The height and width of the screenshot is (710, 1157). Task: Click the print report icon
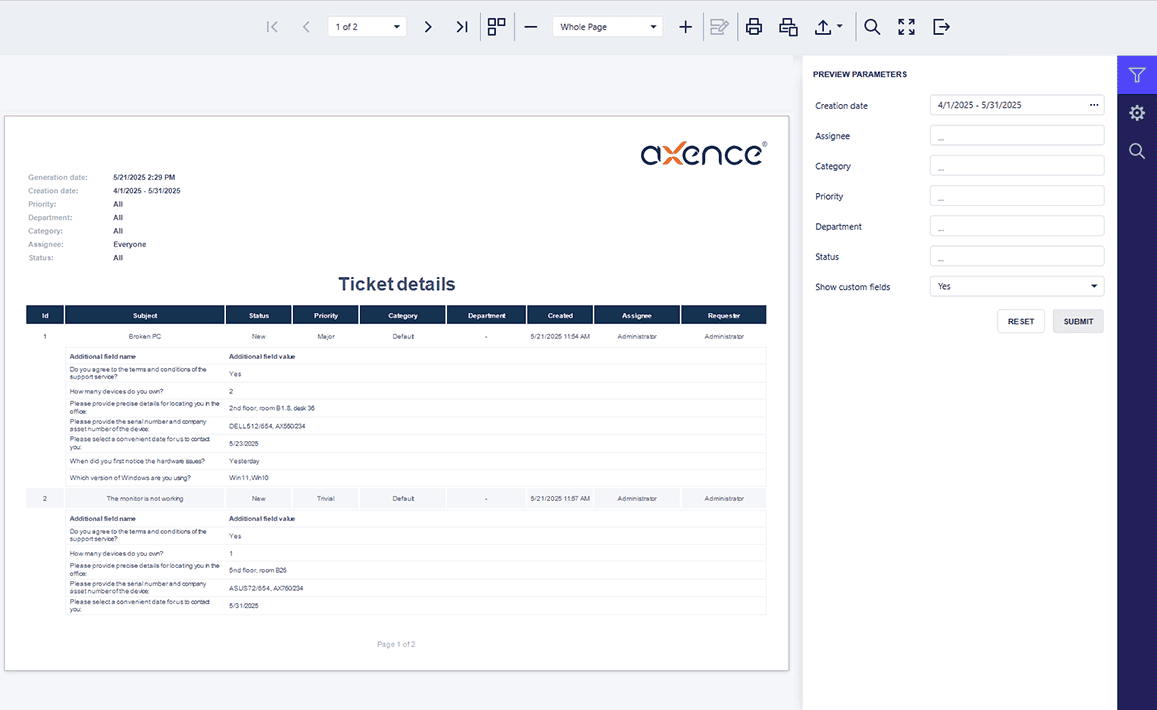(x=754, y=27)
